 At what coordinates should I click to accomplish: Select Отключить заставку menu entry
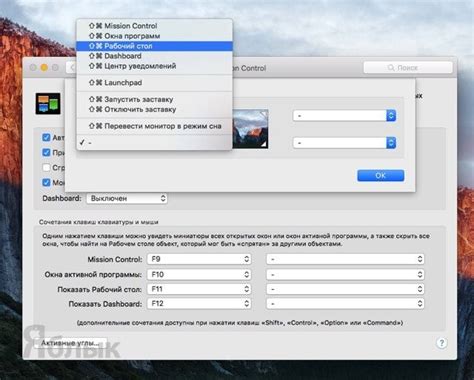[x=154, y=109]
